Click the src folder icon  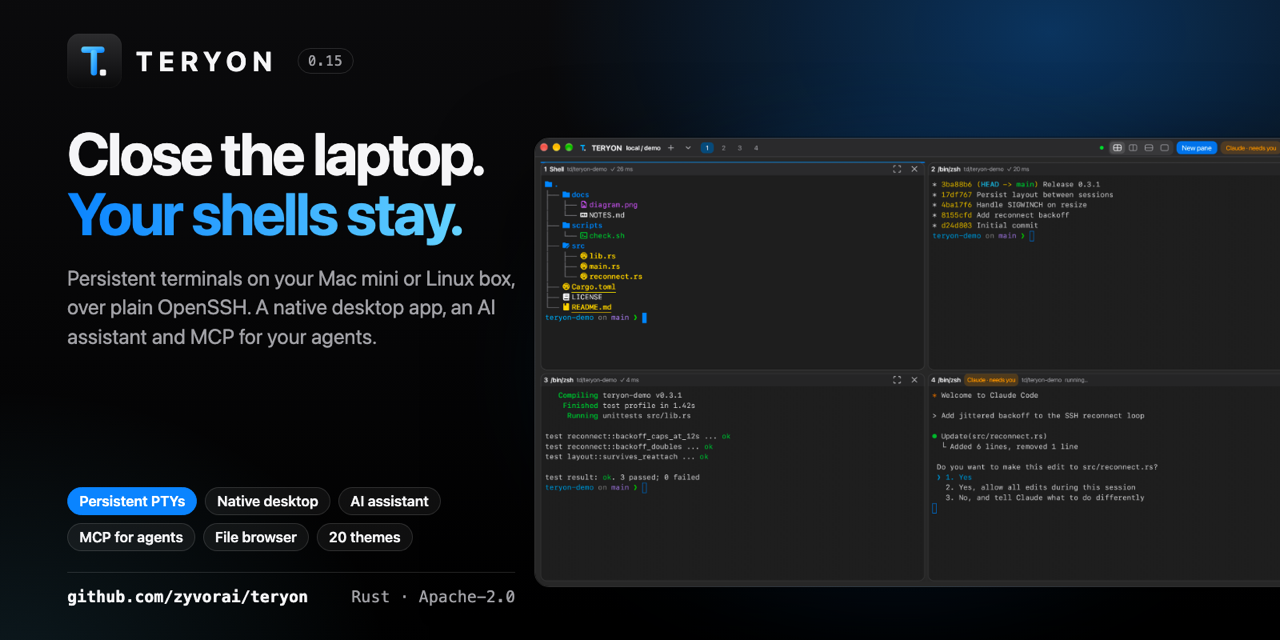click(566, 246)
